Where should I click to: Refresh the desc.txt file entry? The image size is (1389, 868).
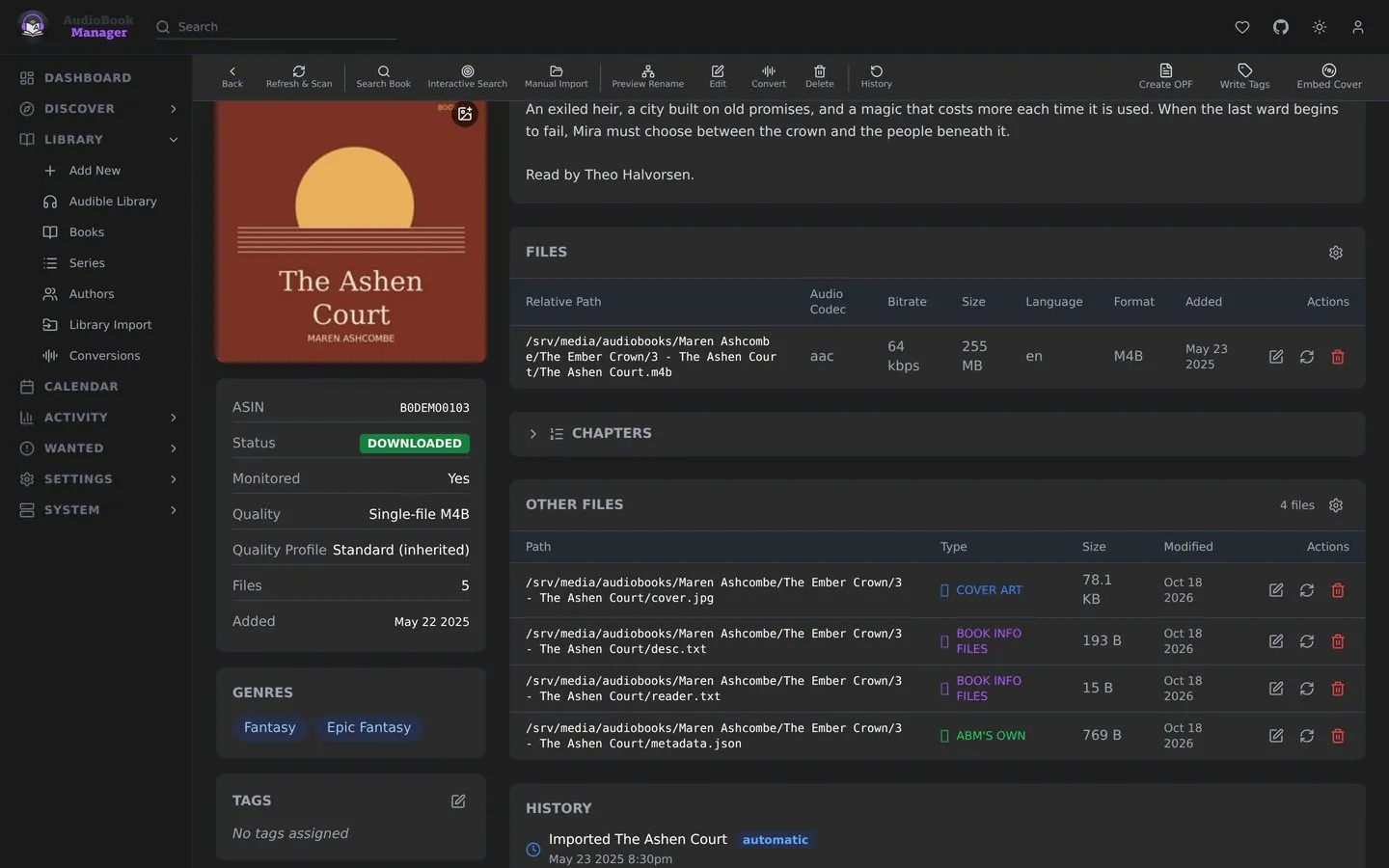coord(1307,641)
